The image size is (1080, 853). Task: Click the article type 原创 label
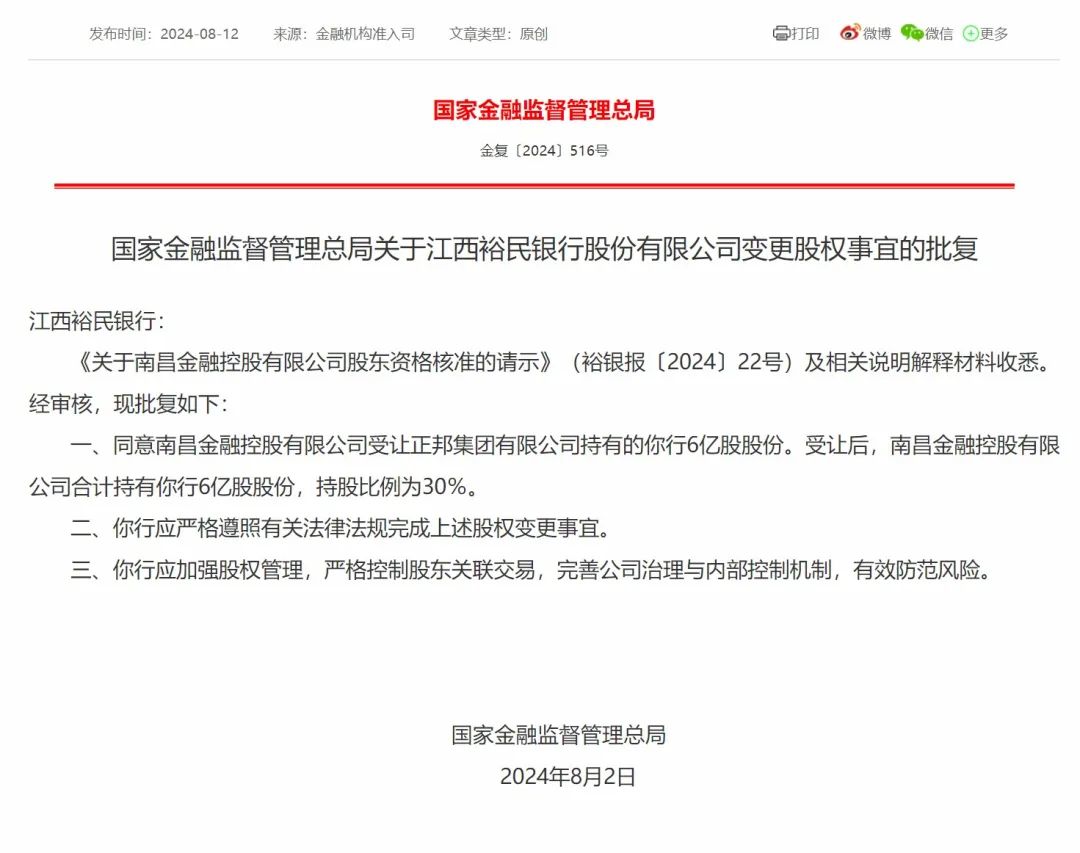[x=533, y=34]
